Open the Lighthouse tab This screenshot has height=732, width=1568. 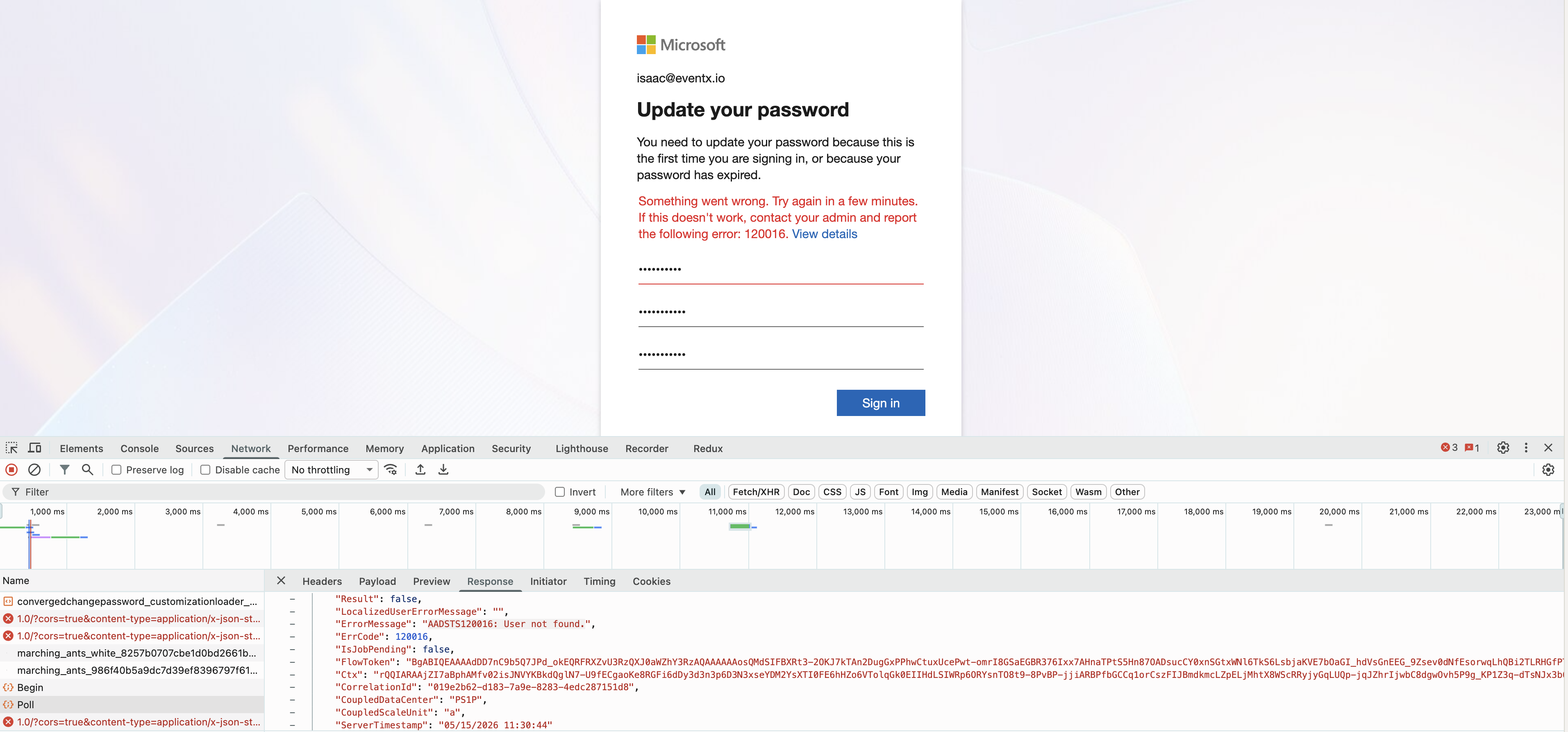coord(581,448)
